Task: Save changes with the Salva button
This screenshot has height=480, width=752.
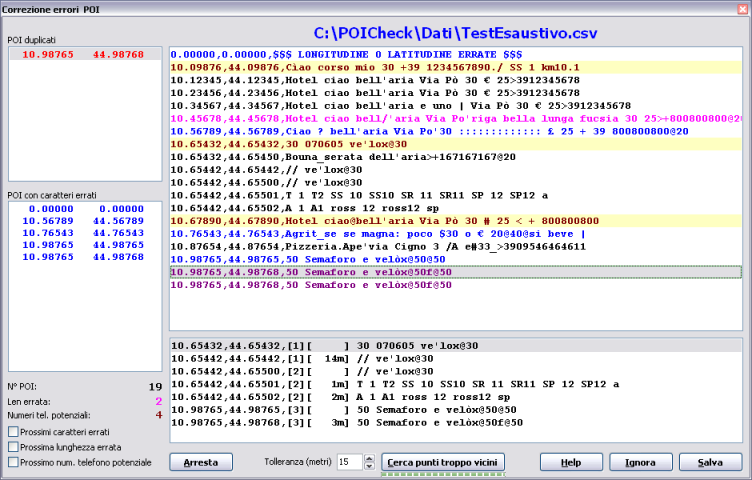Action: (711, 462)
